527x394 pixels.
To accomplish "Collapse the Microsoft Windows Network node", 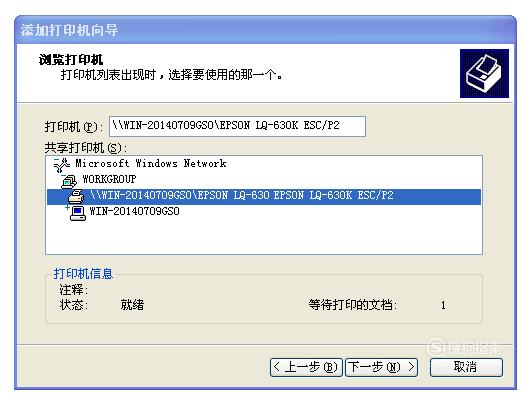I will tap(56, 160).
